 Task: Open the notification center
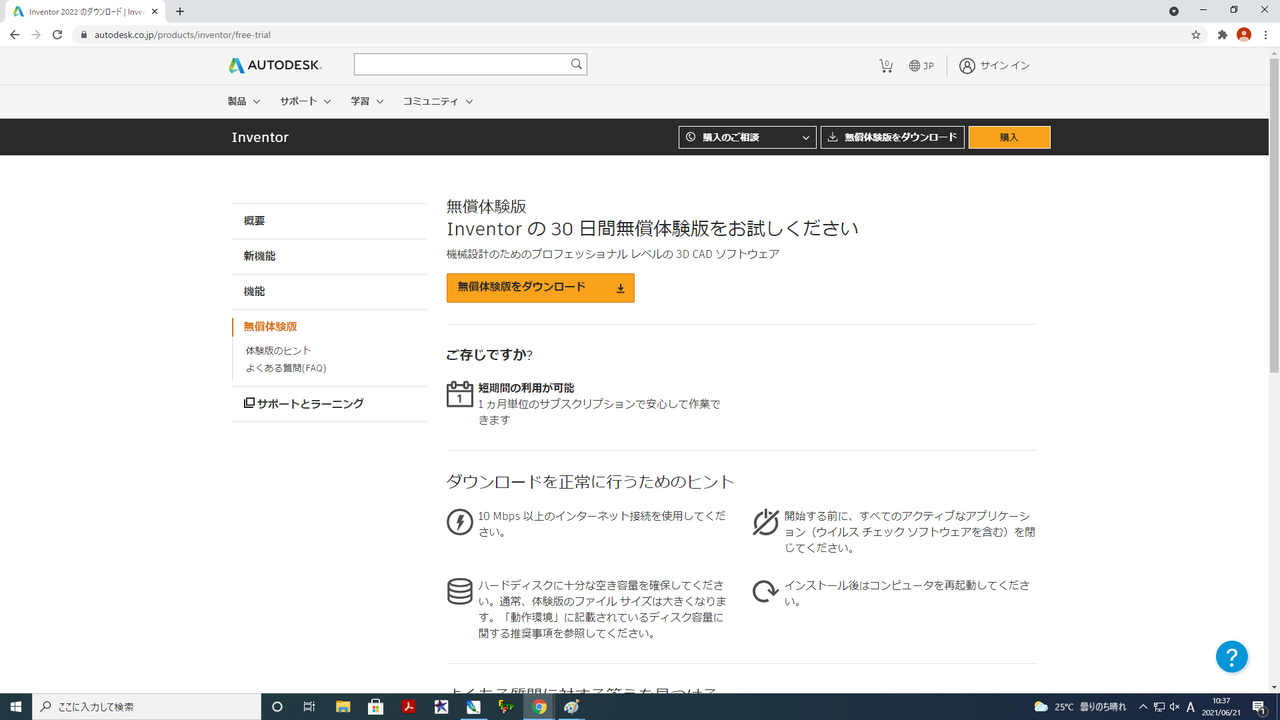(1259, 707)
